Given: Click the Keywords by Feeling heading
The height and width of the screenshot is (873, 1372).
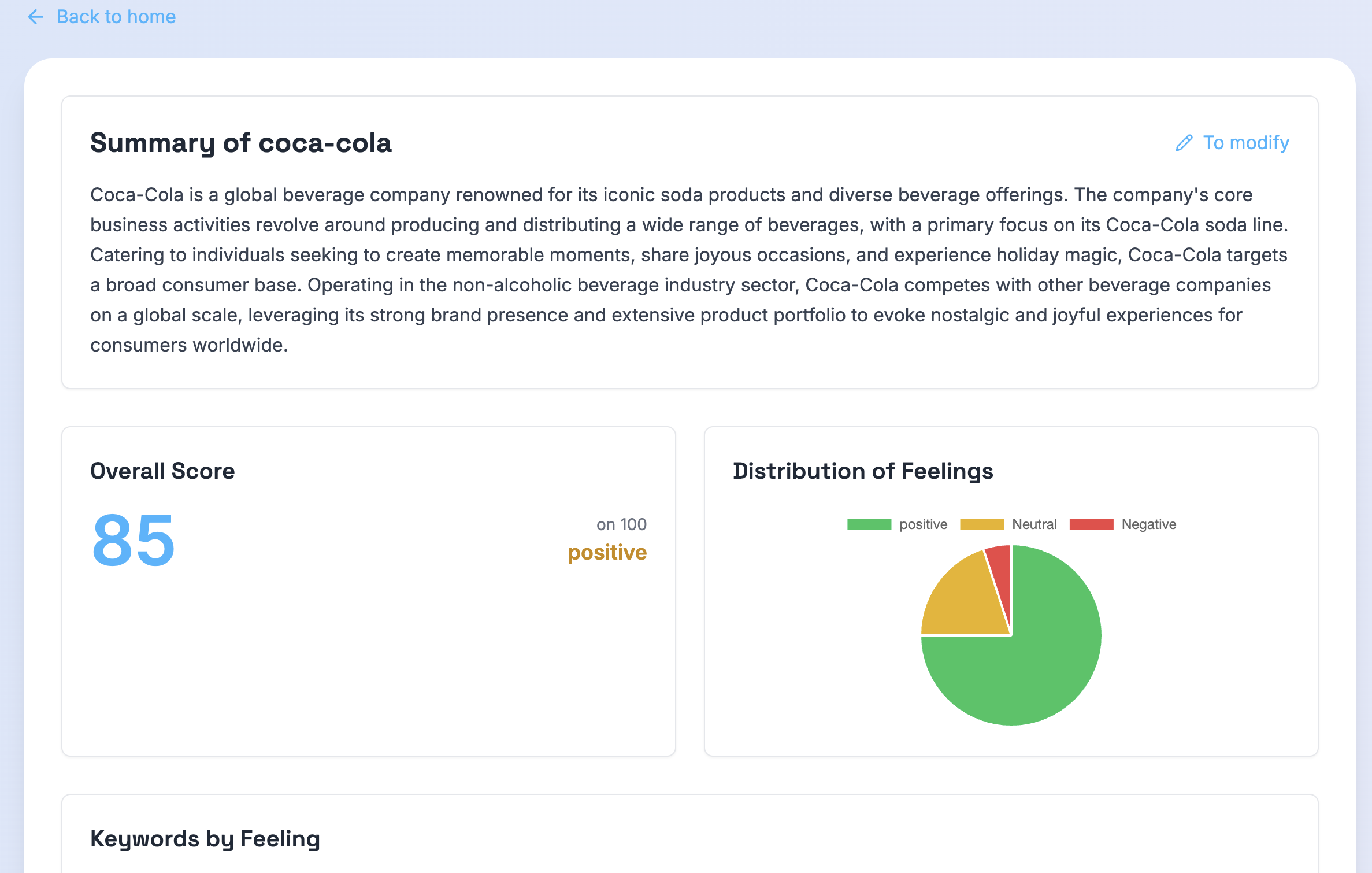Looking at the screenshot, I should [205, 839].
